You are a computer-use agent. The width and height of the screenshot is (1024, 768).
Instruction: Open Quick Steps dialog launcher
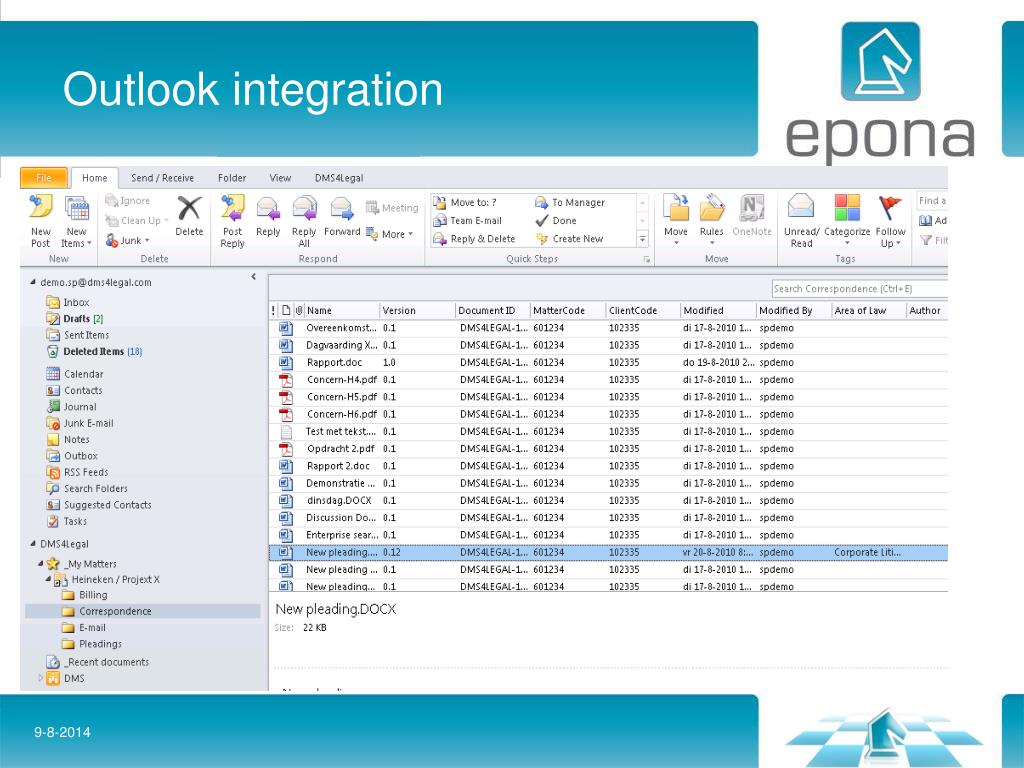pyautogui.click(x=647, y=259)
